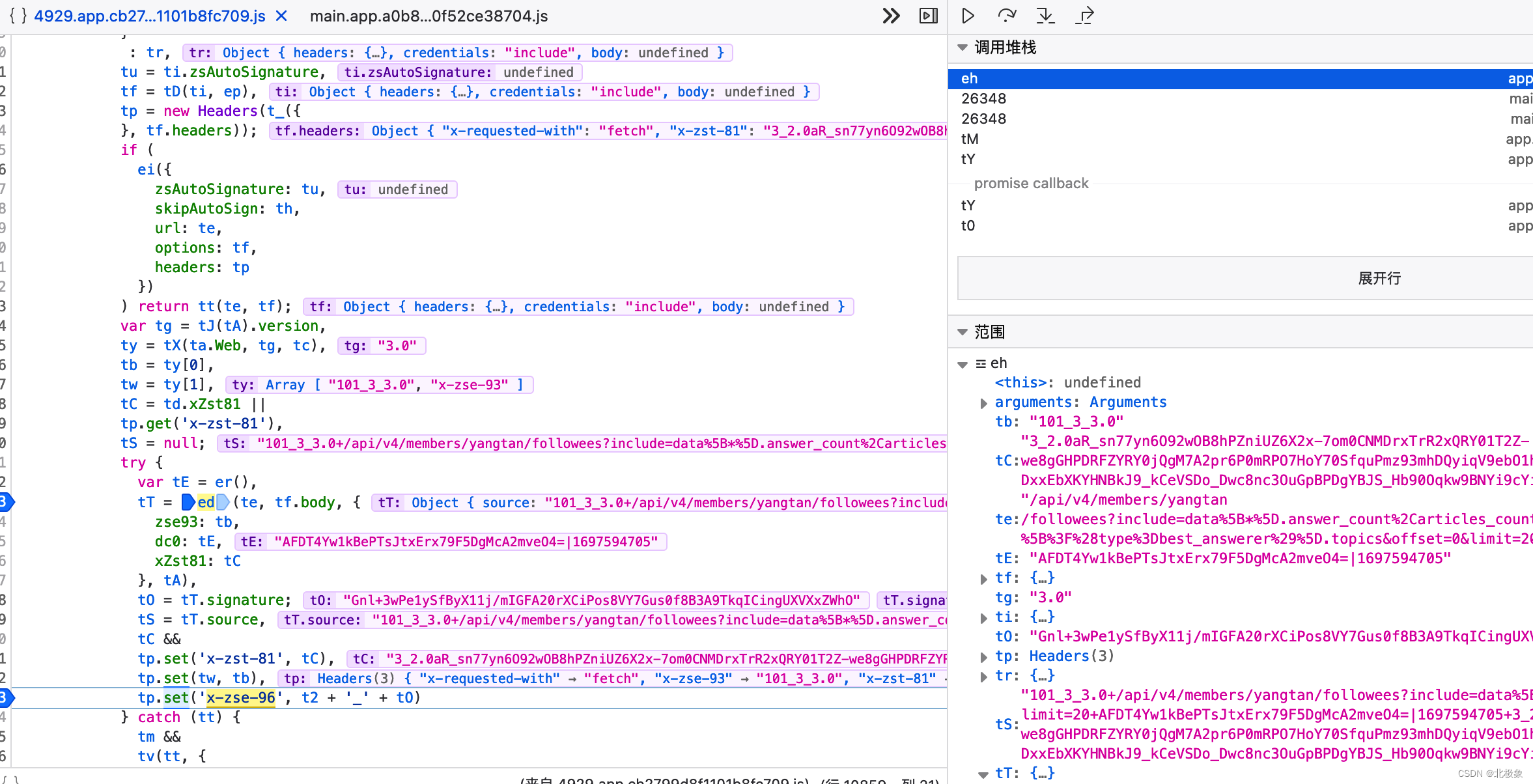Click the tE: "AFDT4Yw1kBePTsJtxErx..." scope row
Image resolution: width=1533 pixels, height=784 pixels.
(1223, 559)
